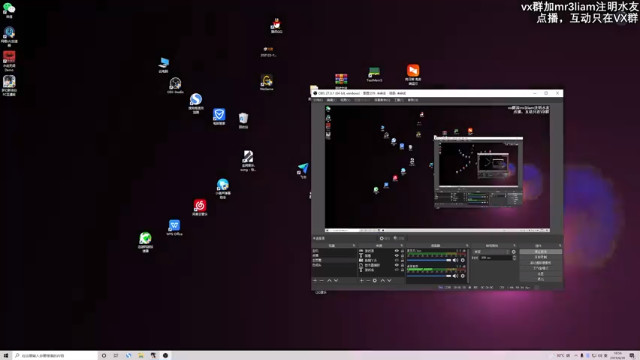Select the blue paper-plane desktop icon

click(x=303, y=170)
